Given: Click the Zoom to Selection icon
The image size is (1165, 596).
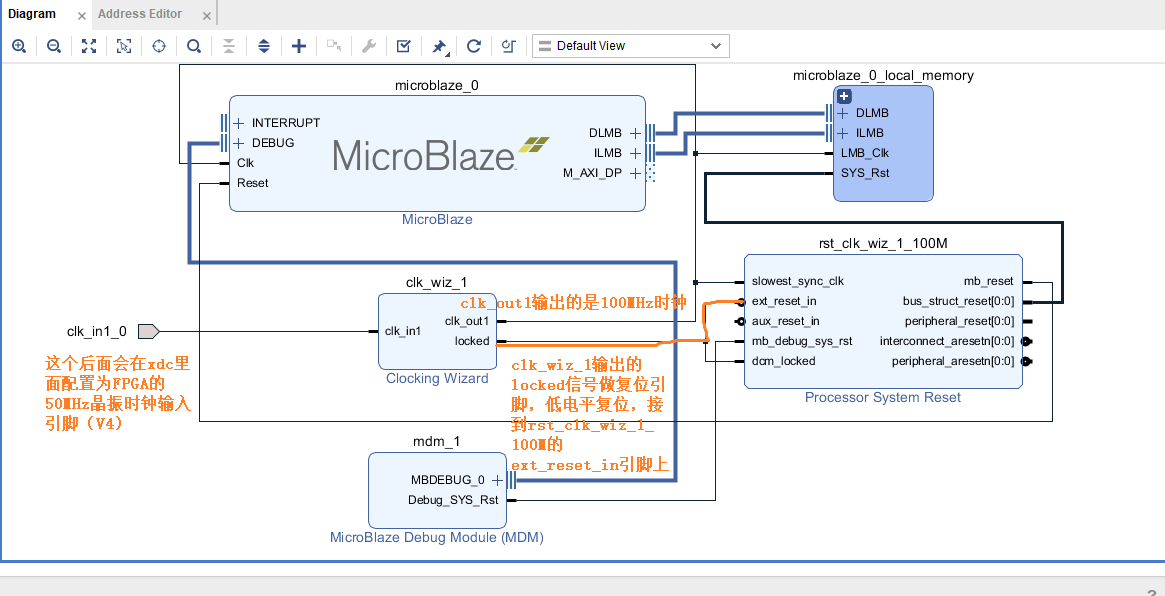Looking at the screenshot, I should pos(123,46).
